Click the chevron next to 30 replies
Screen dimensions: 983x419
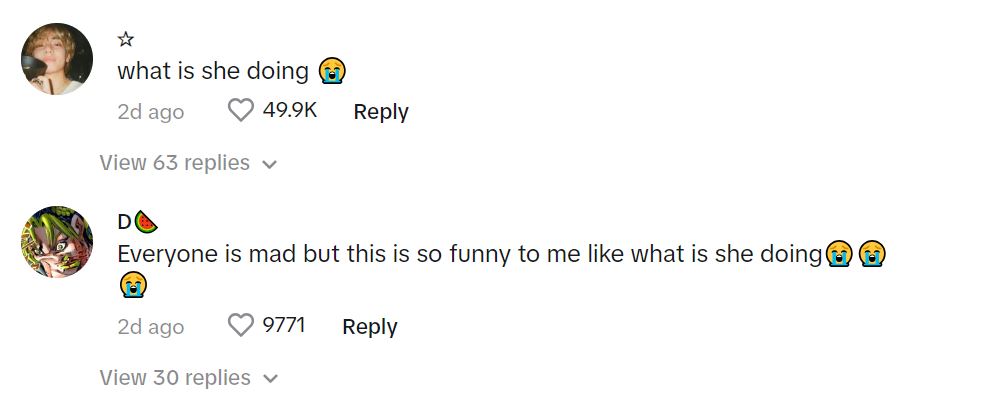pyautogui.click(x=268, y=378)
